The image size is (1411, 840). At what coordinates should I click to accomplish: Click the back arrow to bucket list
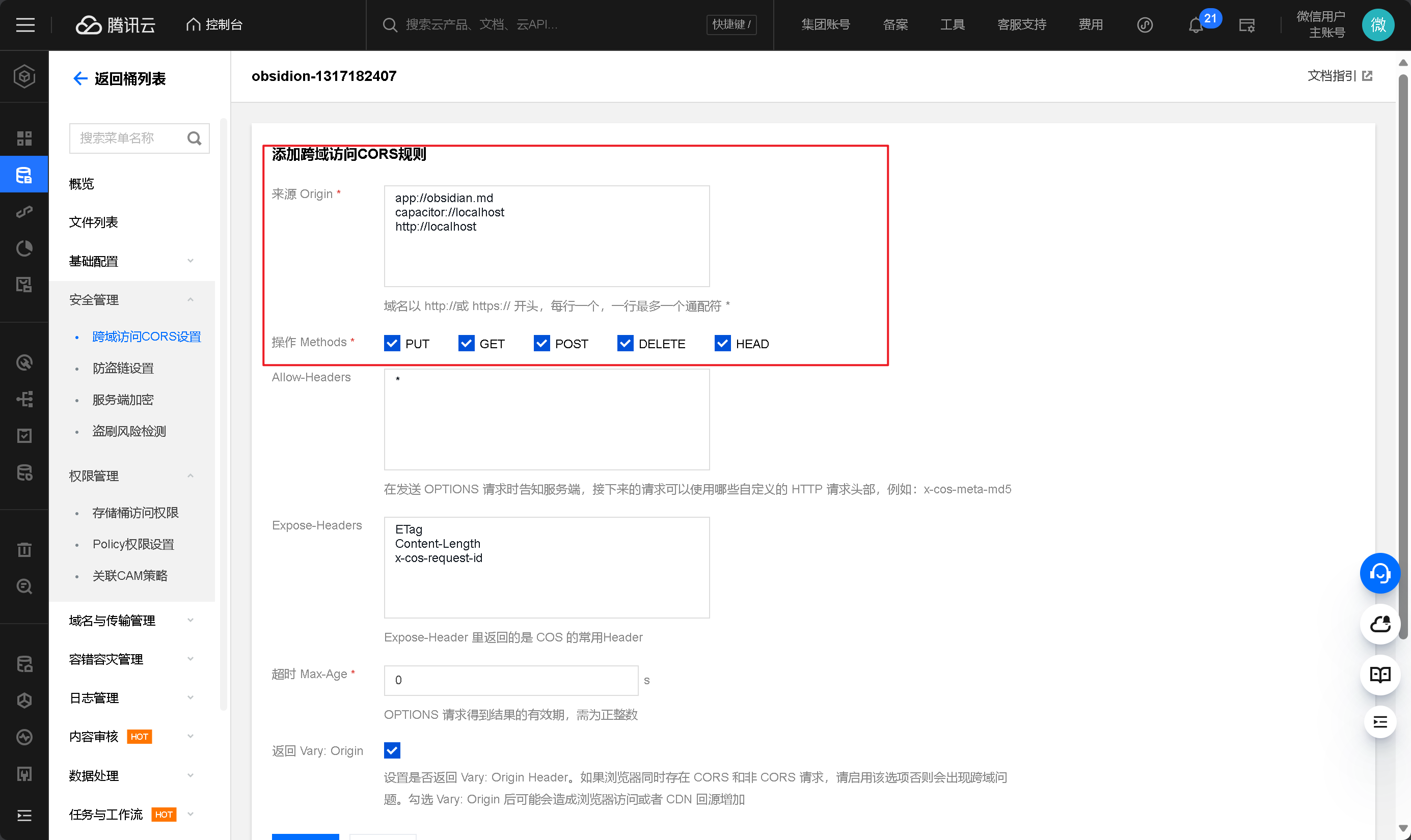[80, 78]
